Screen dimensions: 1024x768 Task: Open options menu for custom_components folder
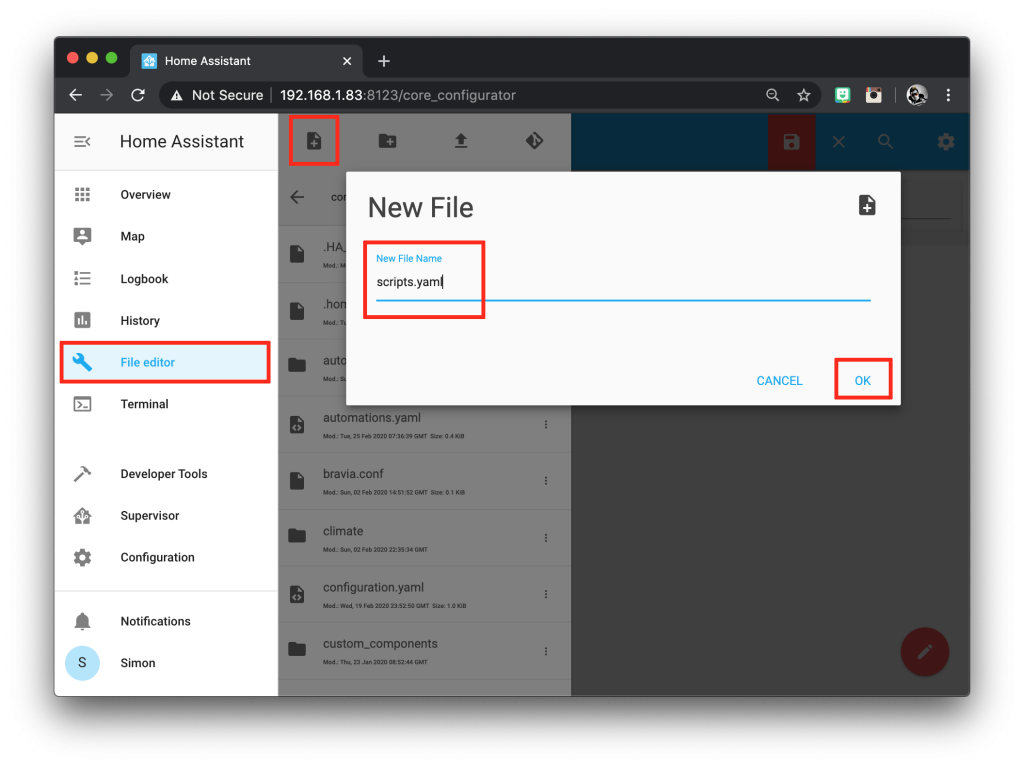(x=546, y=651)
